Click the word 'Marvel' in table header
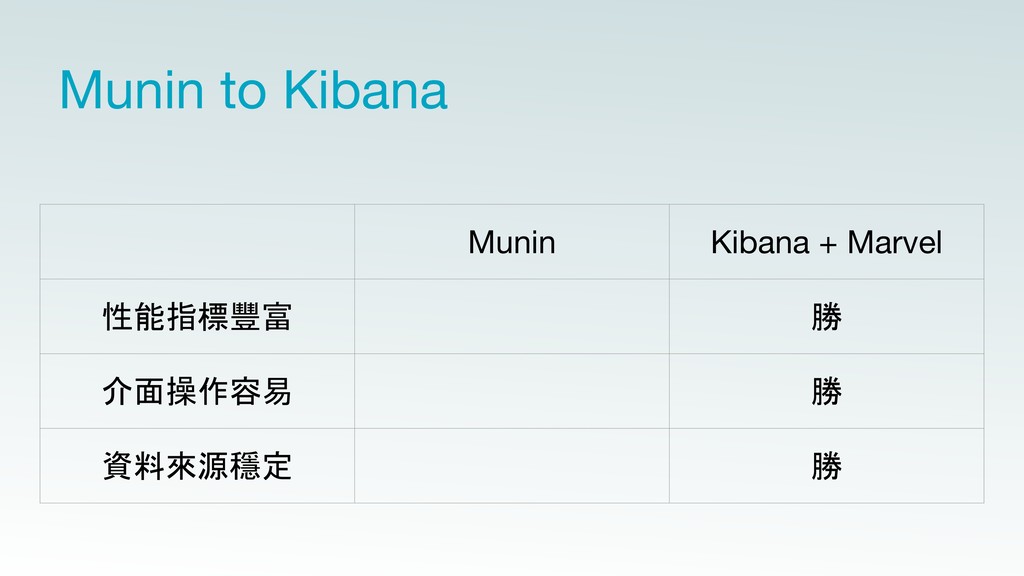Image resolution: width=1024 pixels, height=576 pixels. point(895,242)
